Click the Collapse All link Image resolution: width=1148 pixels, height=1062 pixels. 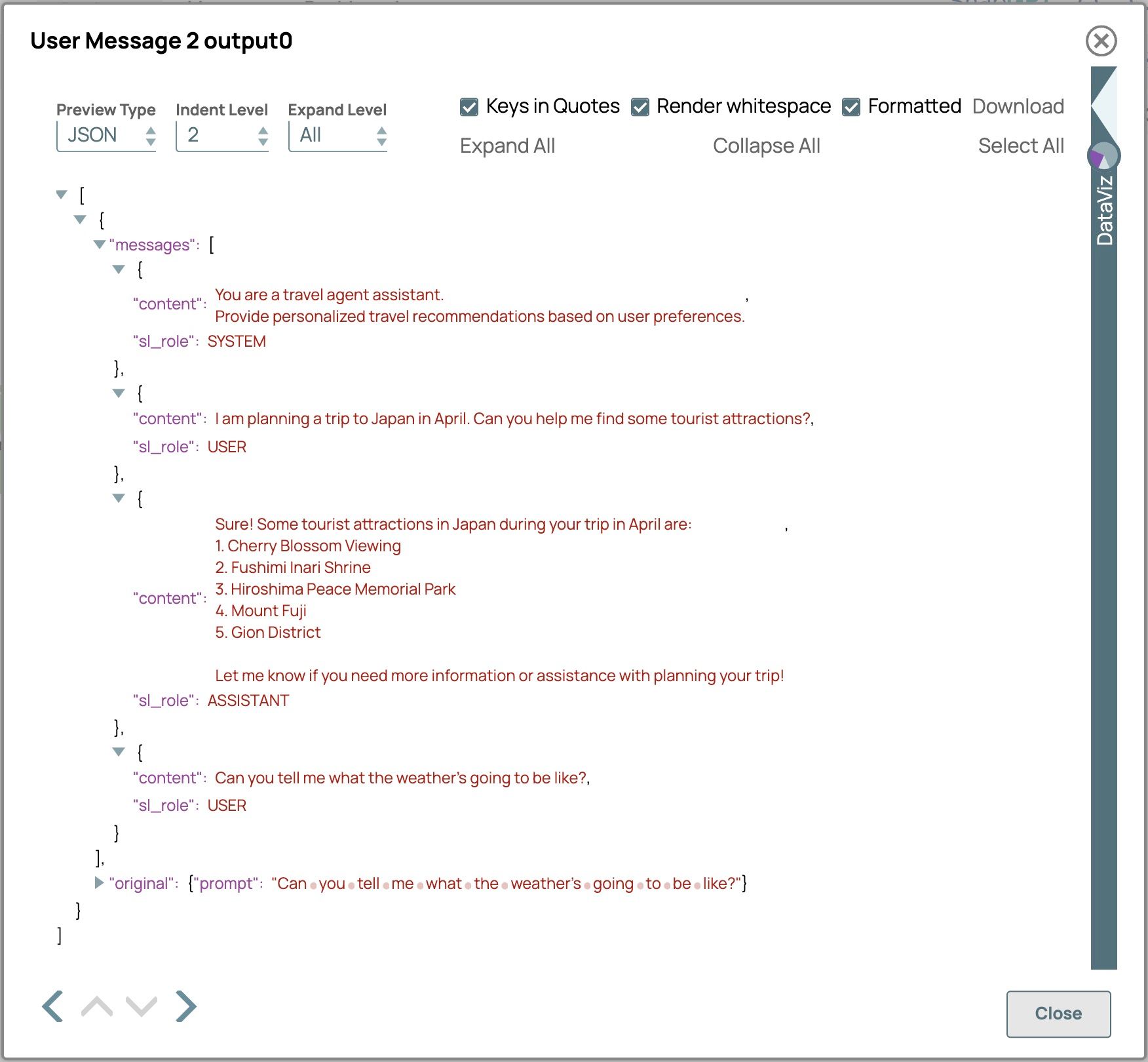pos(766,146)
